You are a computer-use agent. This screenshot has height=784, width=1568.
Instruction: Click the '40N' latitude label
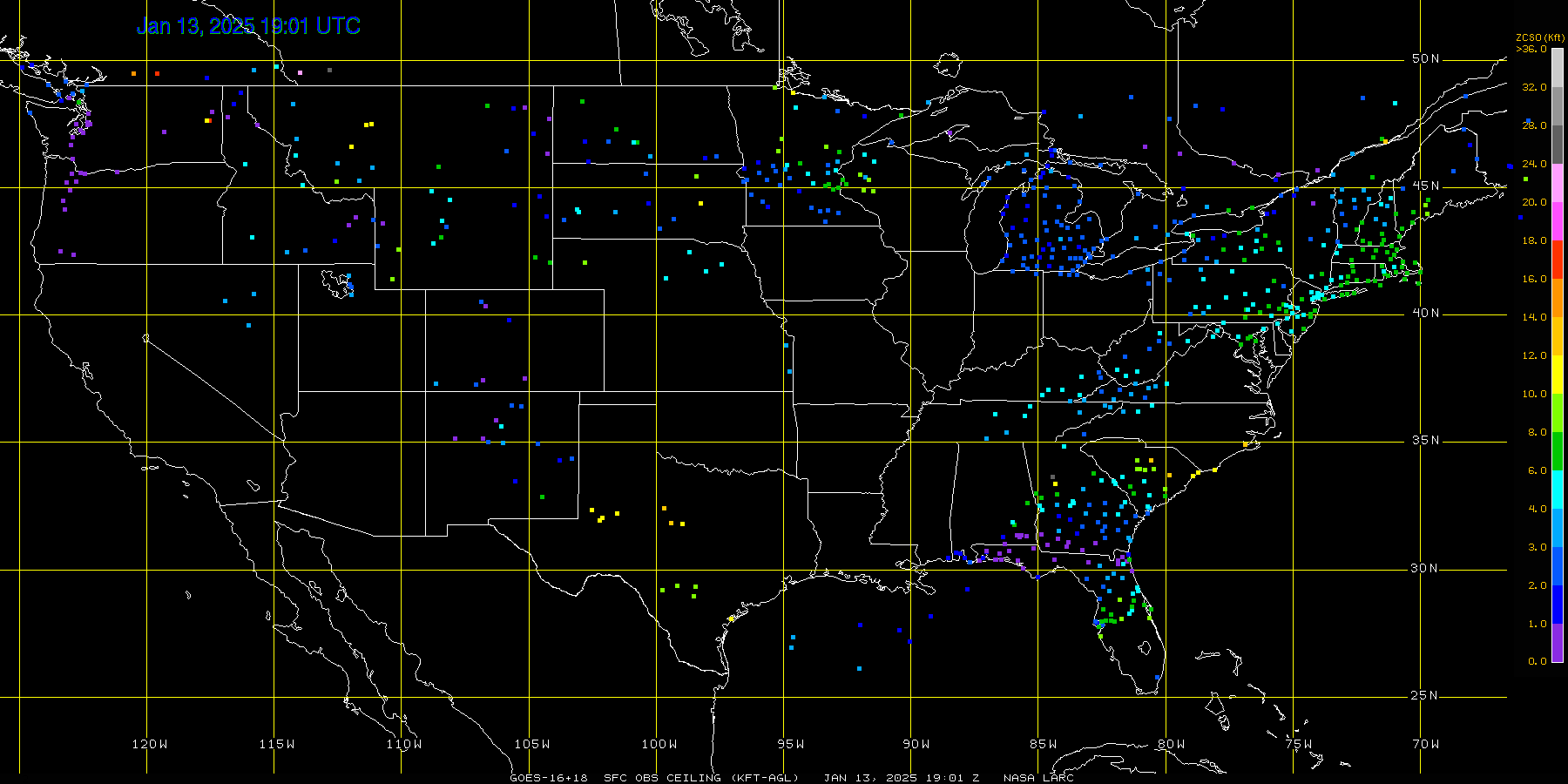pyautogui.click(x=1426, y=313)
